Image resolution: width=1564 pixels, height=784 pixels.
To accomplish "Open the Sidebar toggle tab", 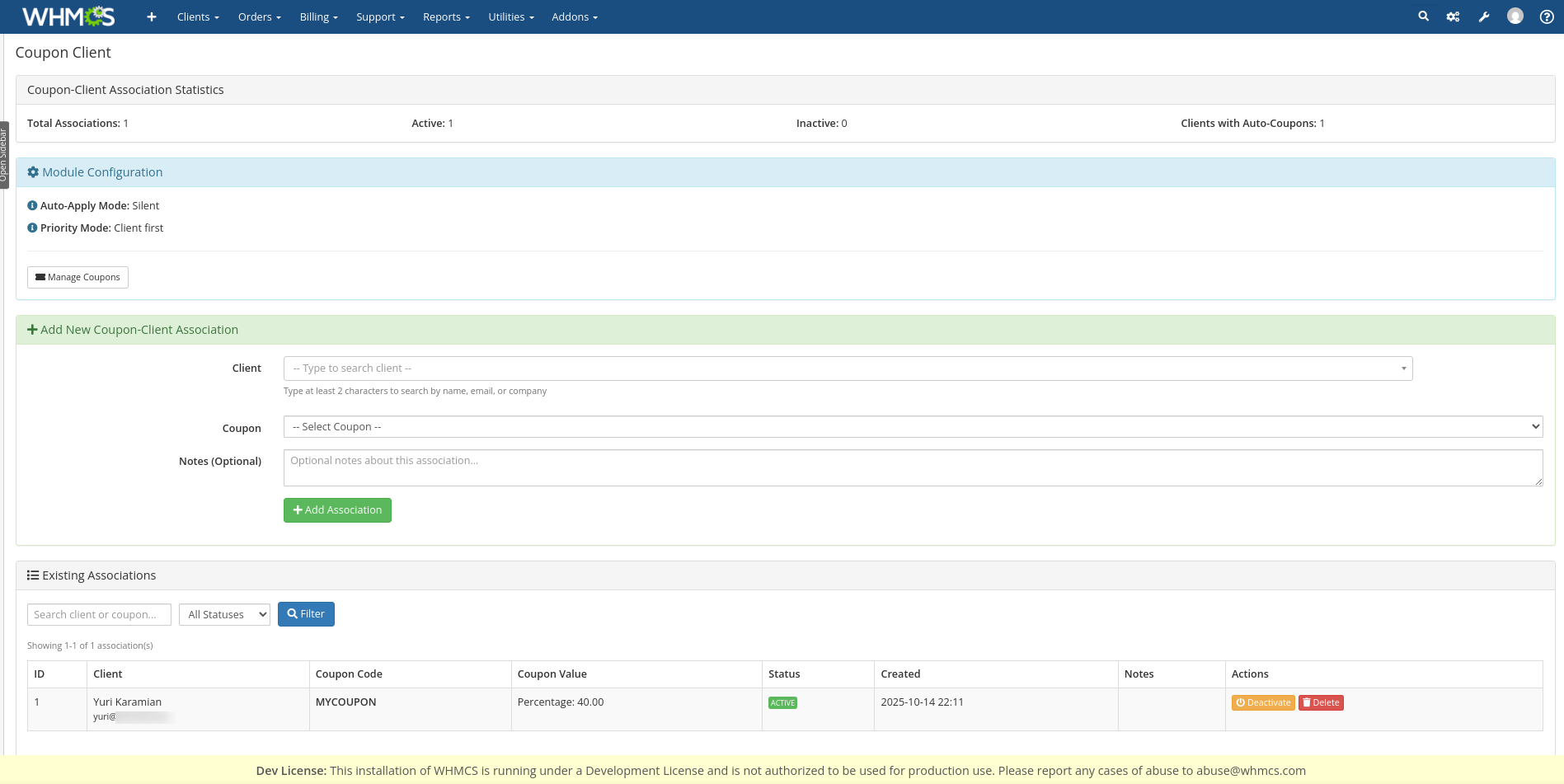I will coord(4,155).
